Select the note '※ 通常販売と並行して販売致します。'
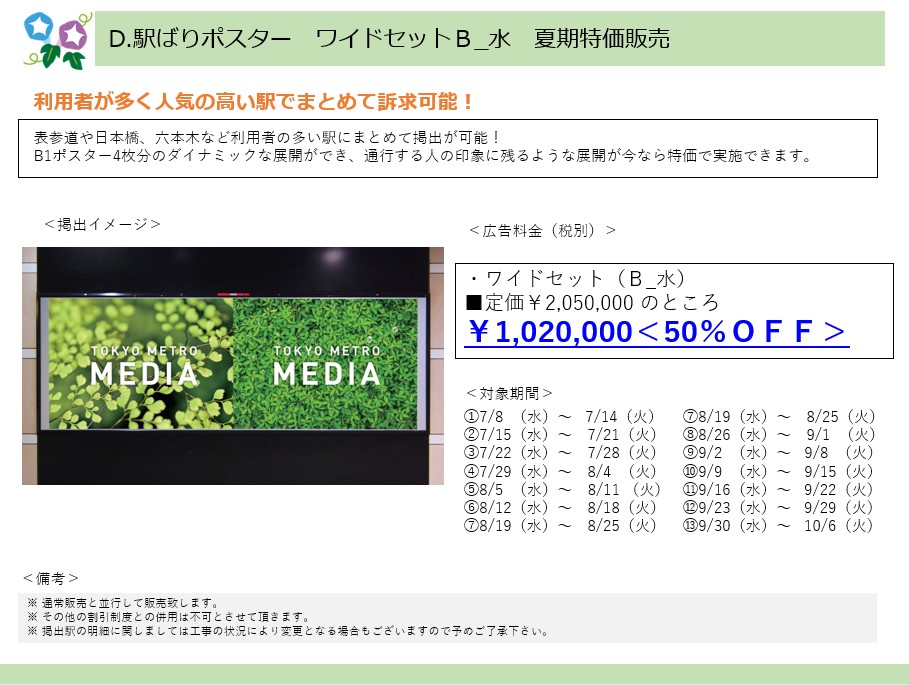Screen dimensions: 909x685 tap(123, 603)
